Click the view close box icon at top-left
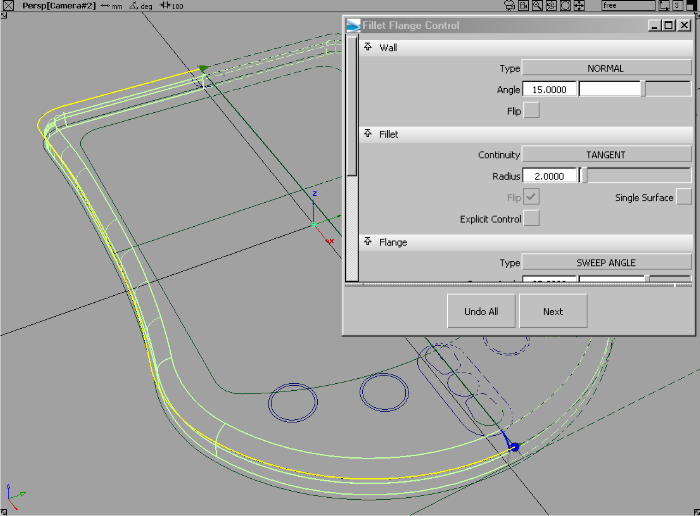This screenshot has width=700, height=516. point(8,5)
